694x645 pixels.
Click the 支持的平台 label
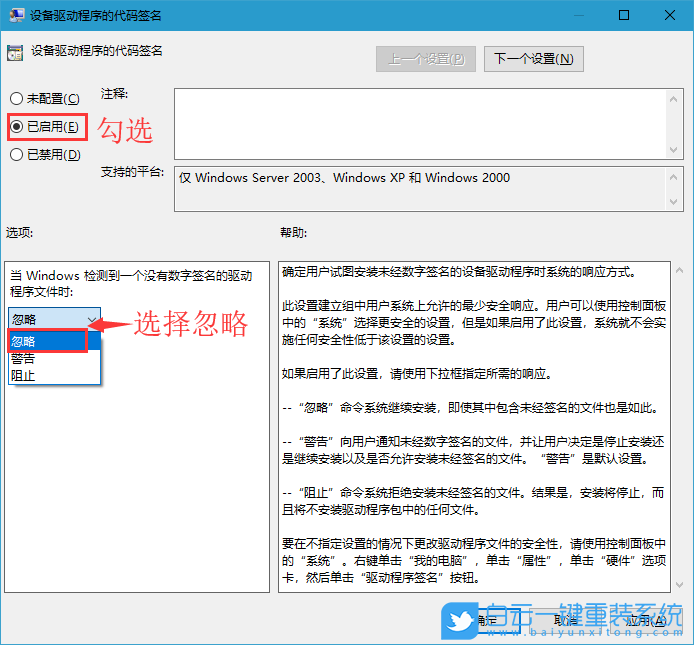coord(132,172)
